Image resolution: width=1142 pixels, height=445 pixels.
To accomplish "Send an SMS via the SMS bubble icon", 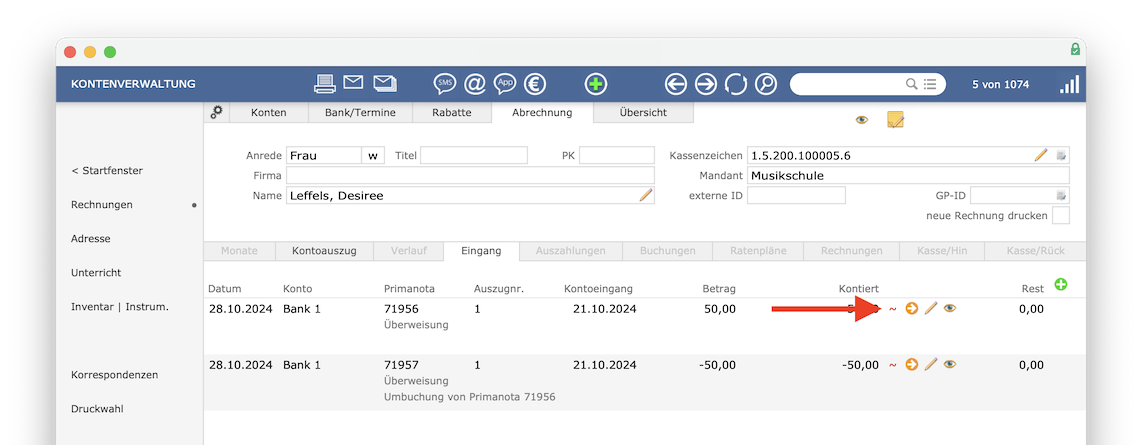I will click(445, 84).
